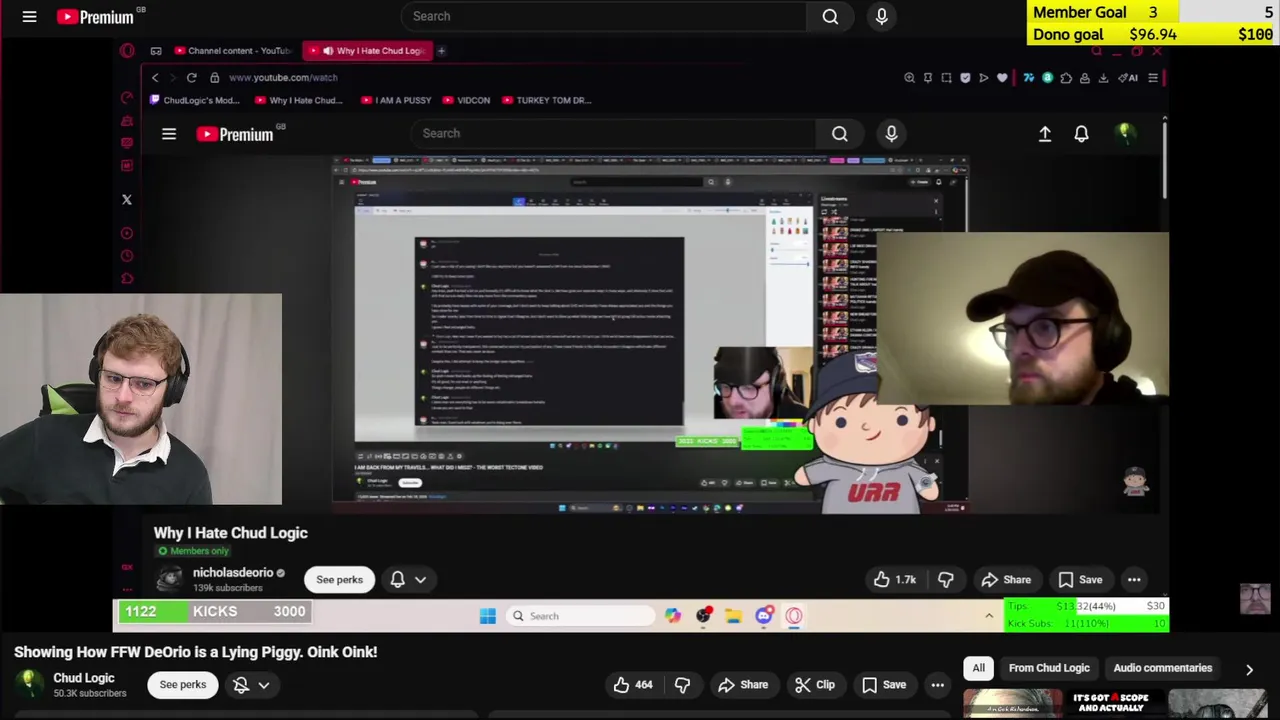The width and height of the screenshot is (1280, 720).
Task: Open the nicholasdeorio channel name link
Action: pyautogui.click(x=233, y=573)
